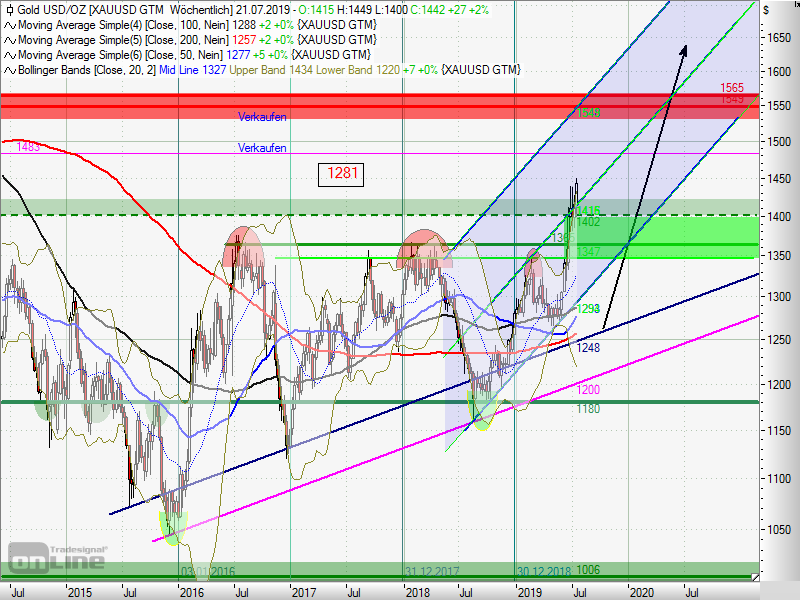
Task: Click 1600 on the price axis
Action: (x=778, y=72)
